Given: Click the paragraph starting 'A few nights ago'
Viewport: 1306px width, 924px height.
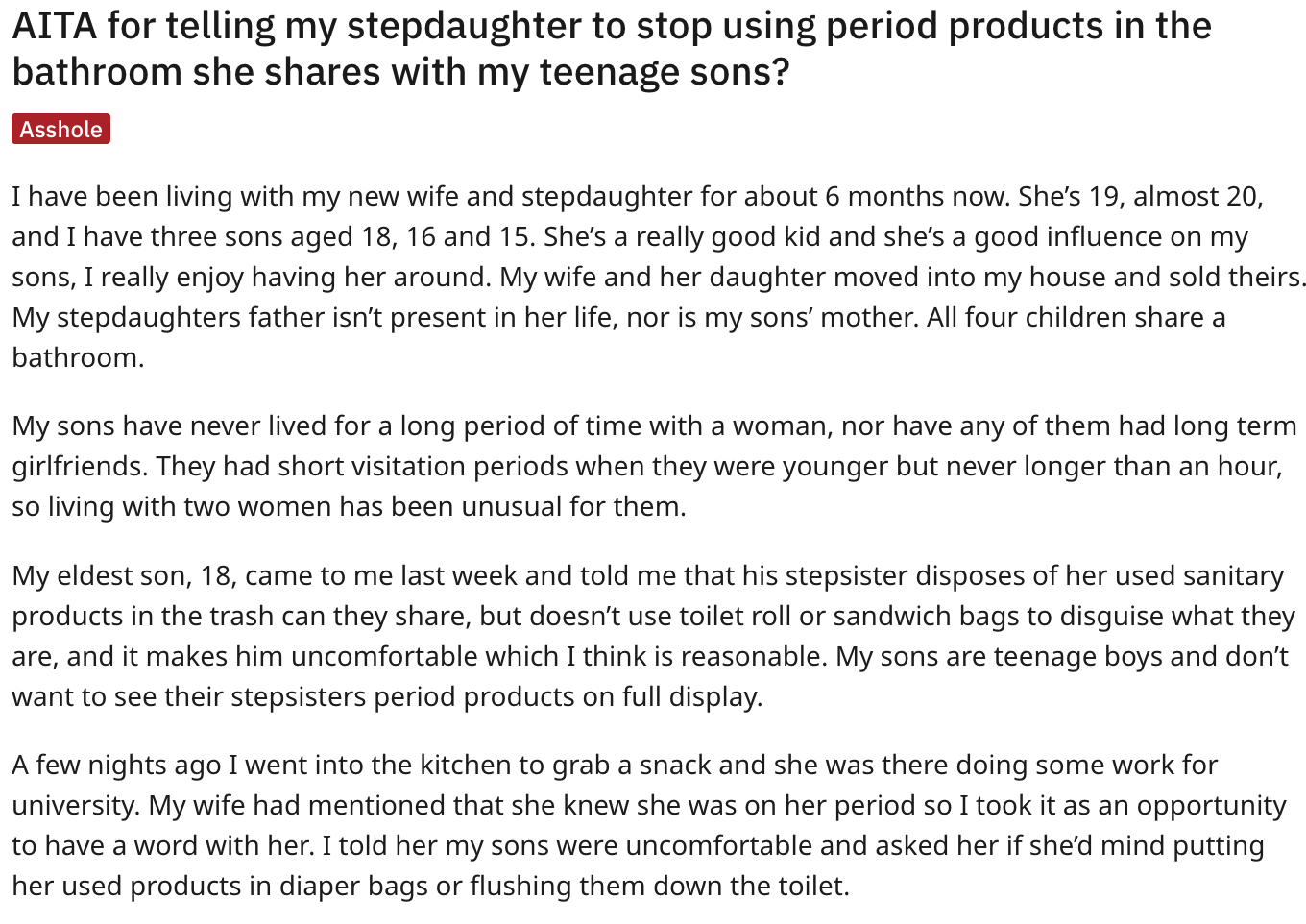Looking at the screenshot, I should coord(649,825).
